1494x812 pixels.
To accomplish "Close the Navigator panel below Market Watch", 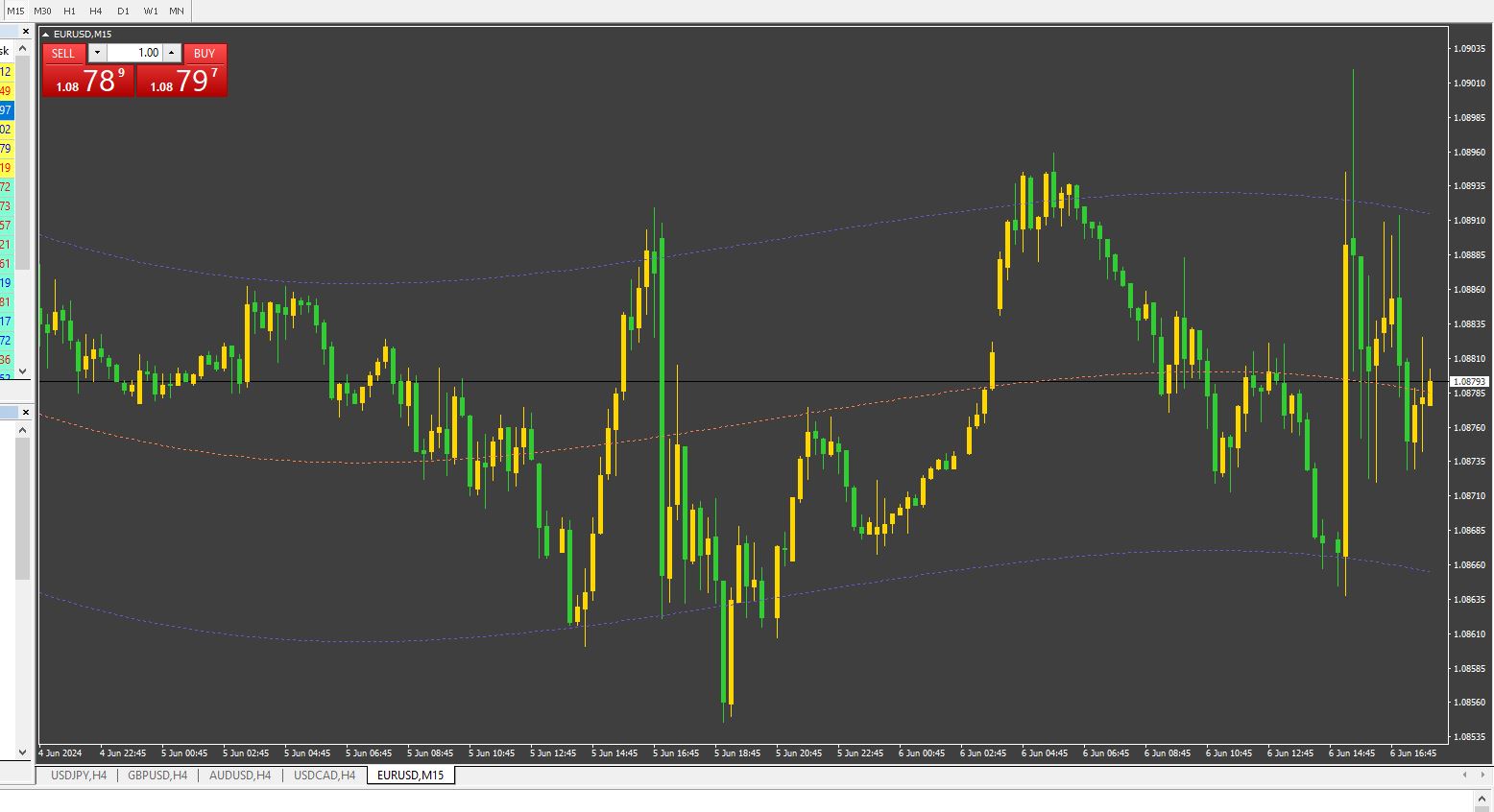I will pyautogui.click(x=26, y=412).
